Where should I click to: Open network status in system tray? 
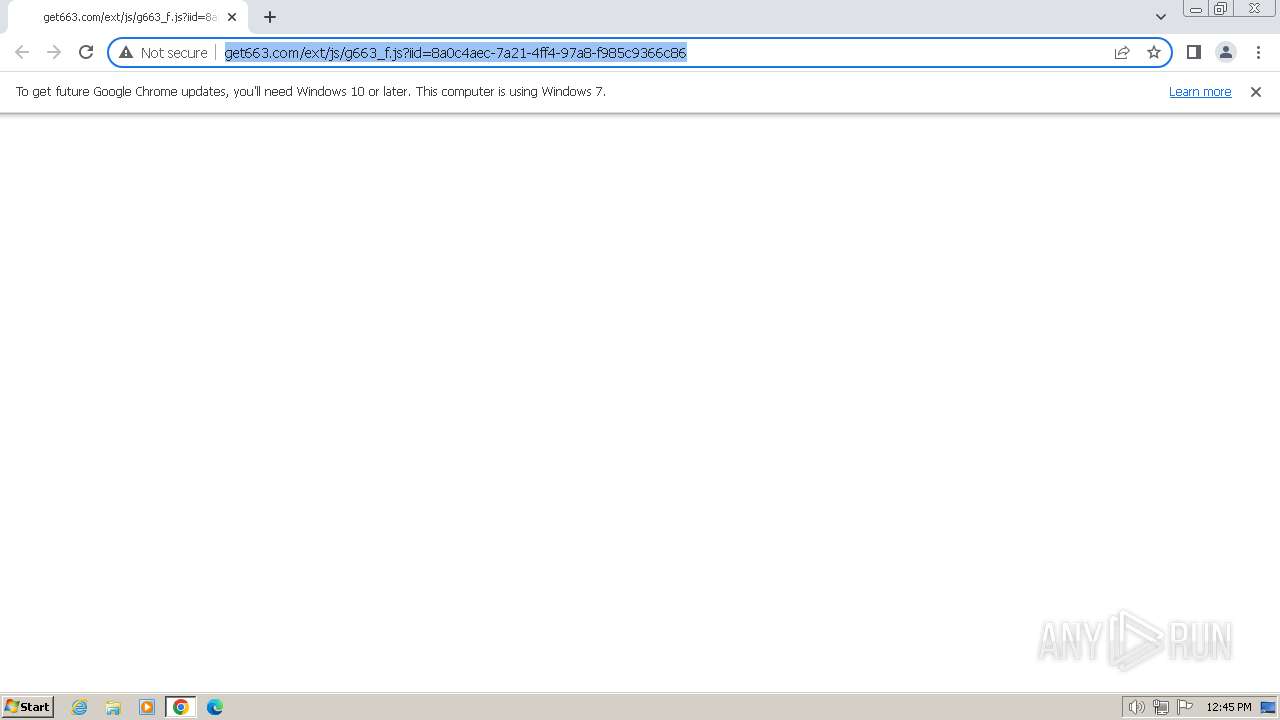[1160, 707]
